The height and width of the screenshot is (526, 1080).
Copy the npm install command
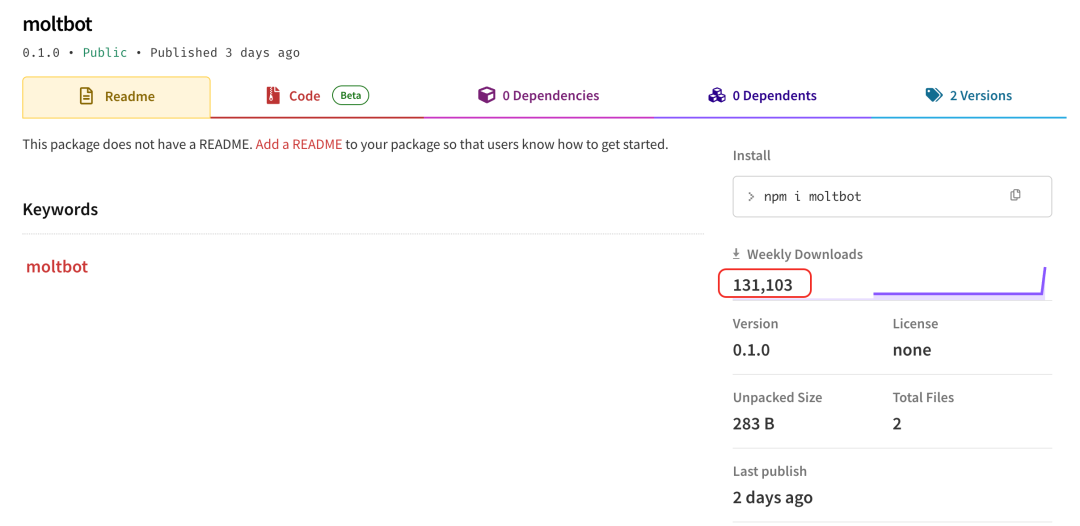click(x=1015, y=196)
